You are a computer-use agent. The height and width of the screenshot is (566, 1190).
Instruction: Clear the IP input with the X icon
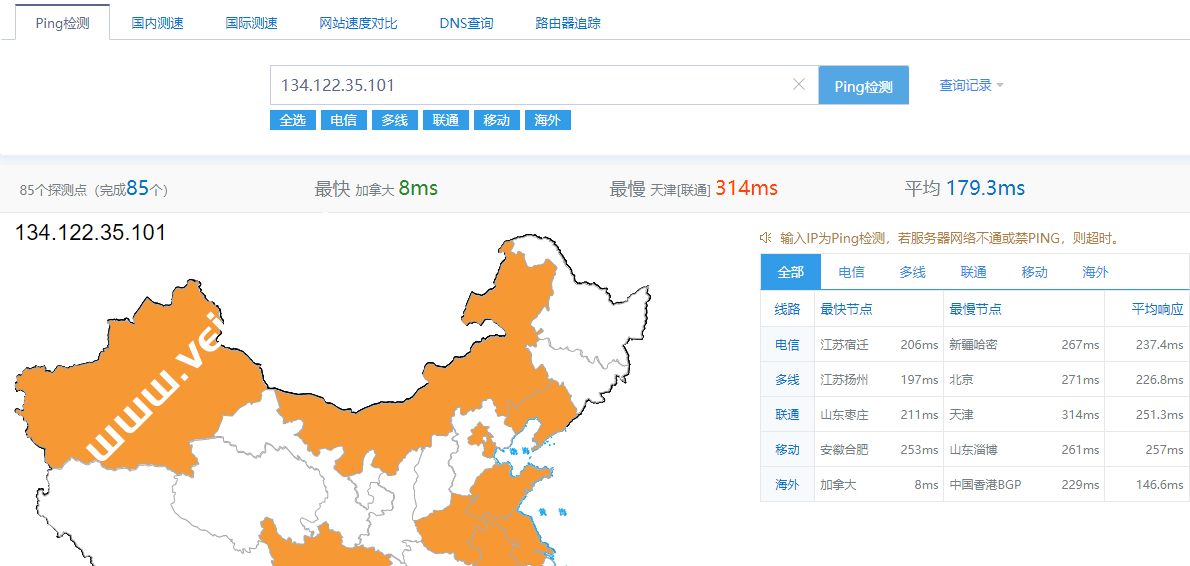798,85
